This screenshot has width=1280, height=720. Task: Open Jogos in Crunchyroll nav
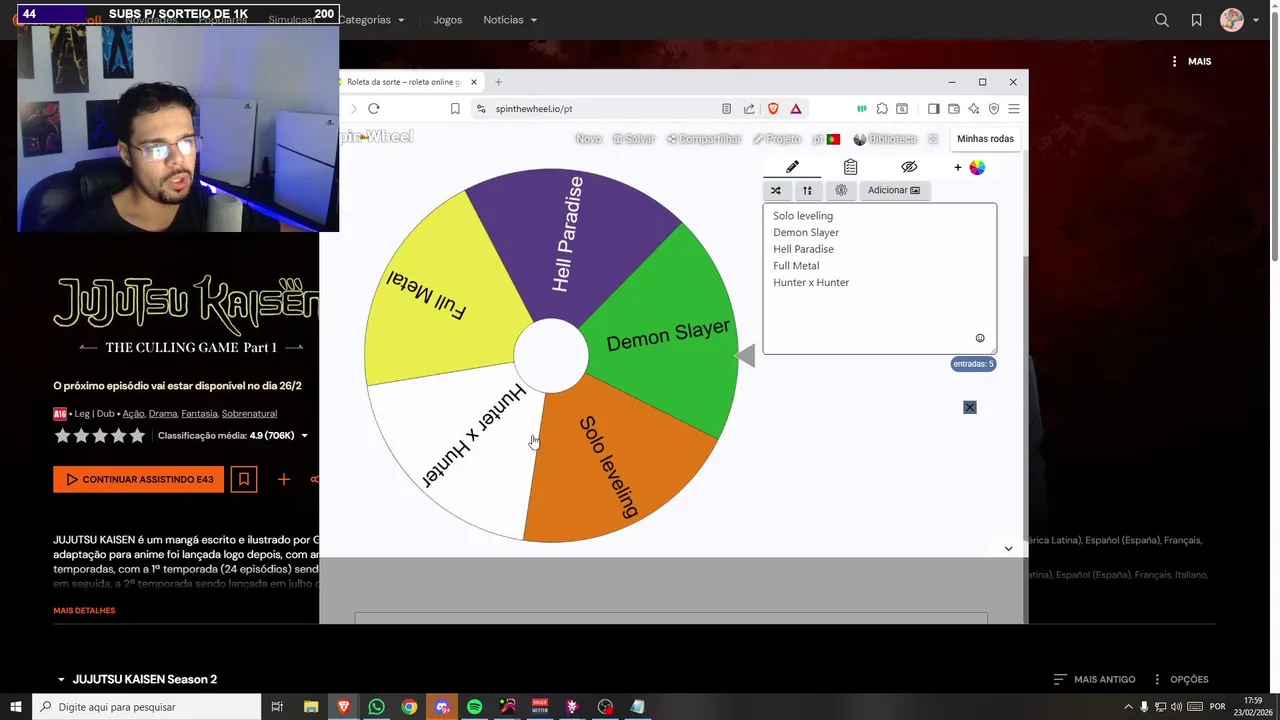pyautogui.click(x=448, y=20)
